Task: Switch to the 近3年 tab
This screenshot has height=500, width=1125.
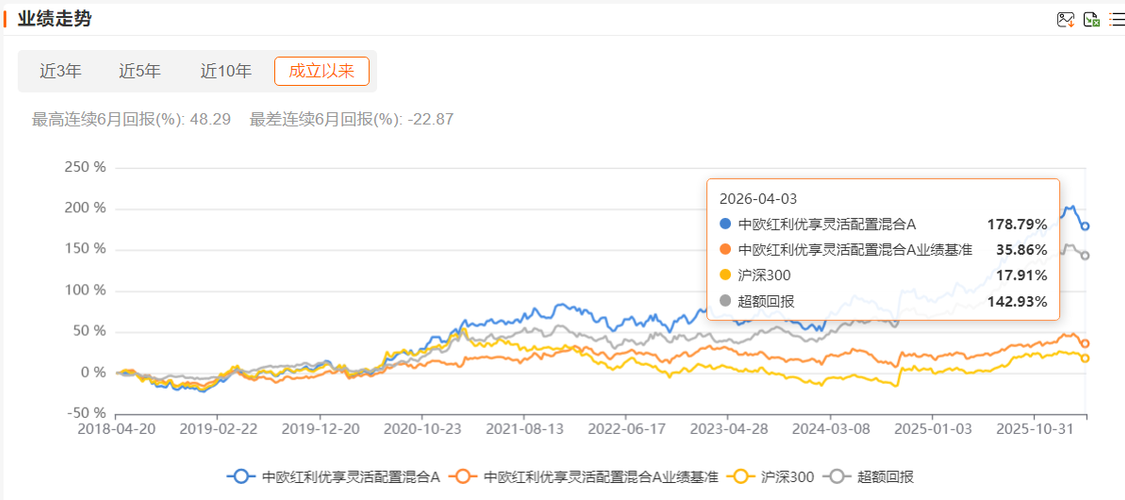Action: pos(60,71)
